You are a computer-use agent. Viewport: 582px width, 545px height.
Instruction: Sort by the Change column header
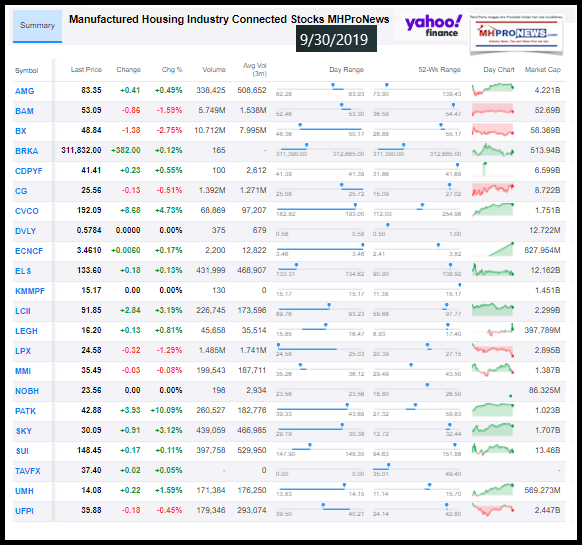click(128, 70)
